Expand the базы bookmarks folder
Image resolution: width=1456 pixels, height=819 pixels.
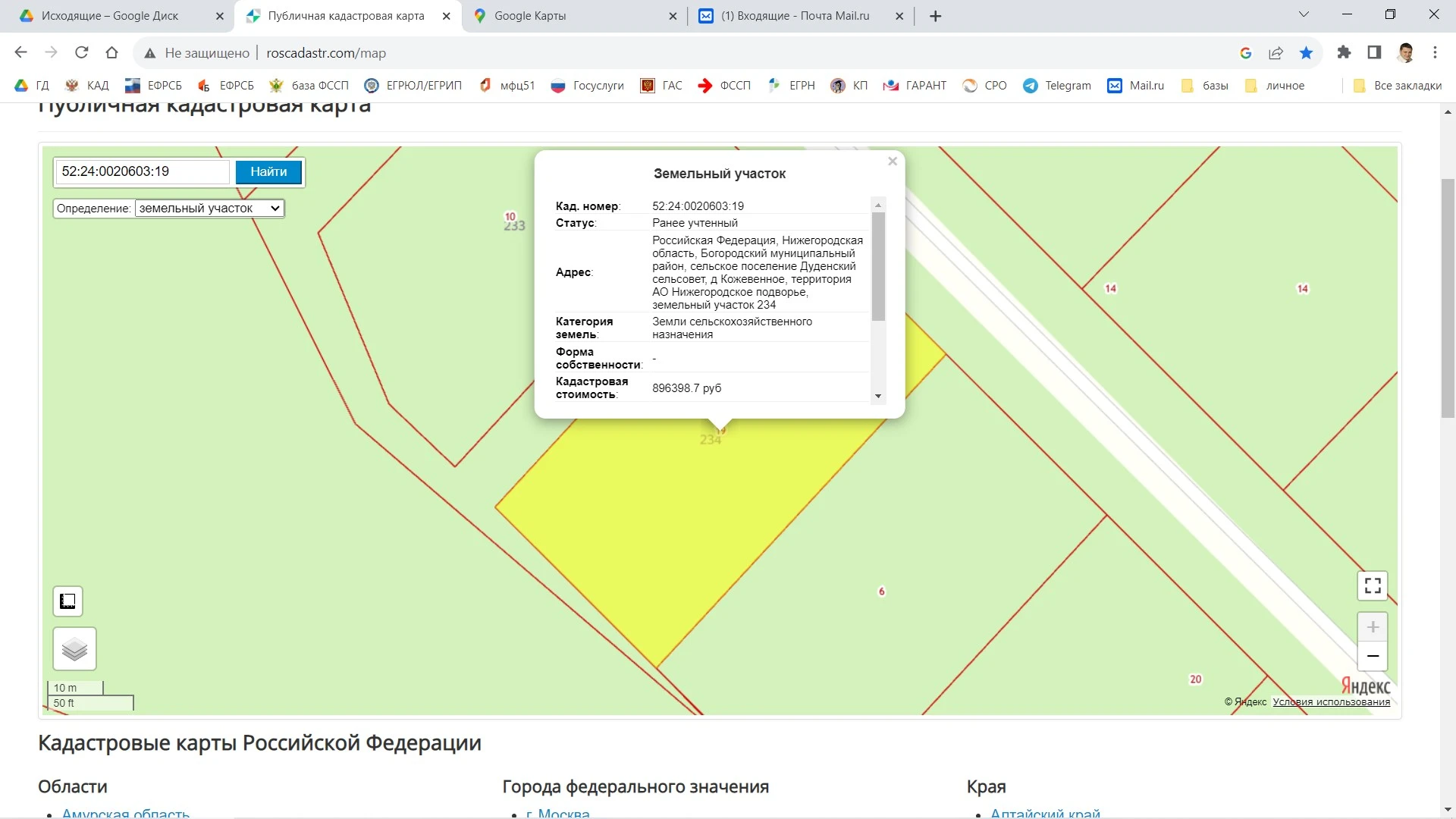(x=1205, y=86)
